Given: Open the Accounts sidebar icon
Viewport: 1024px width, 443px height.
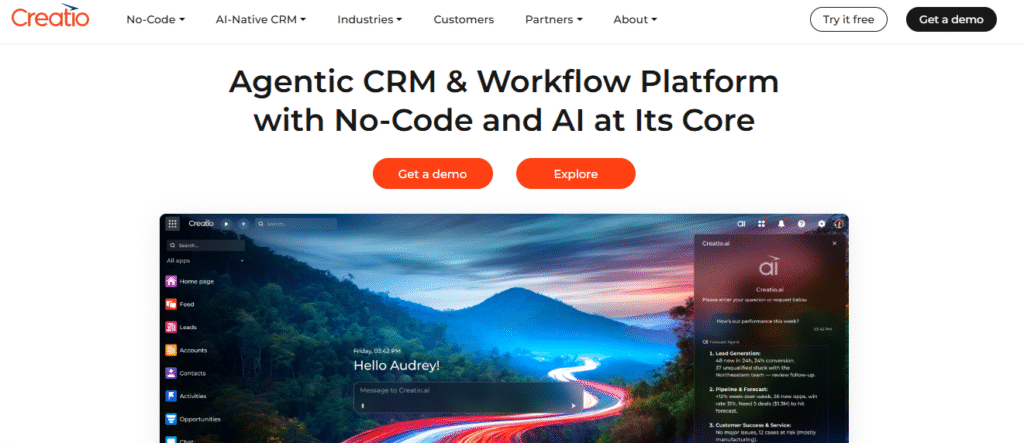Looking at the screenshot, I should [x=171, y=350].
